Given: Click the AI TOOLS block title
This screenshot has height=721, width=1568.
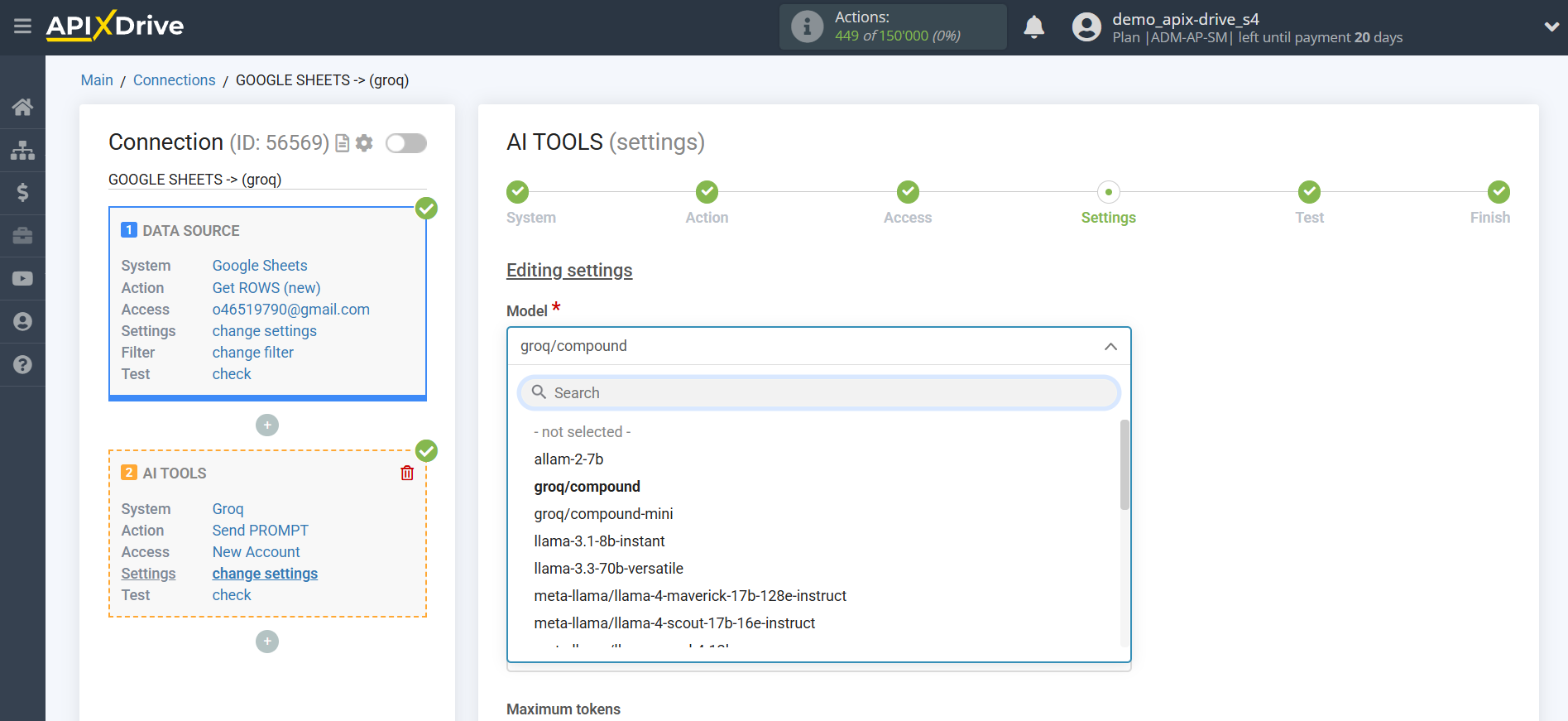Looking at the screenshot, I should 175,473.
